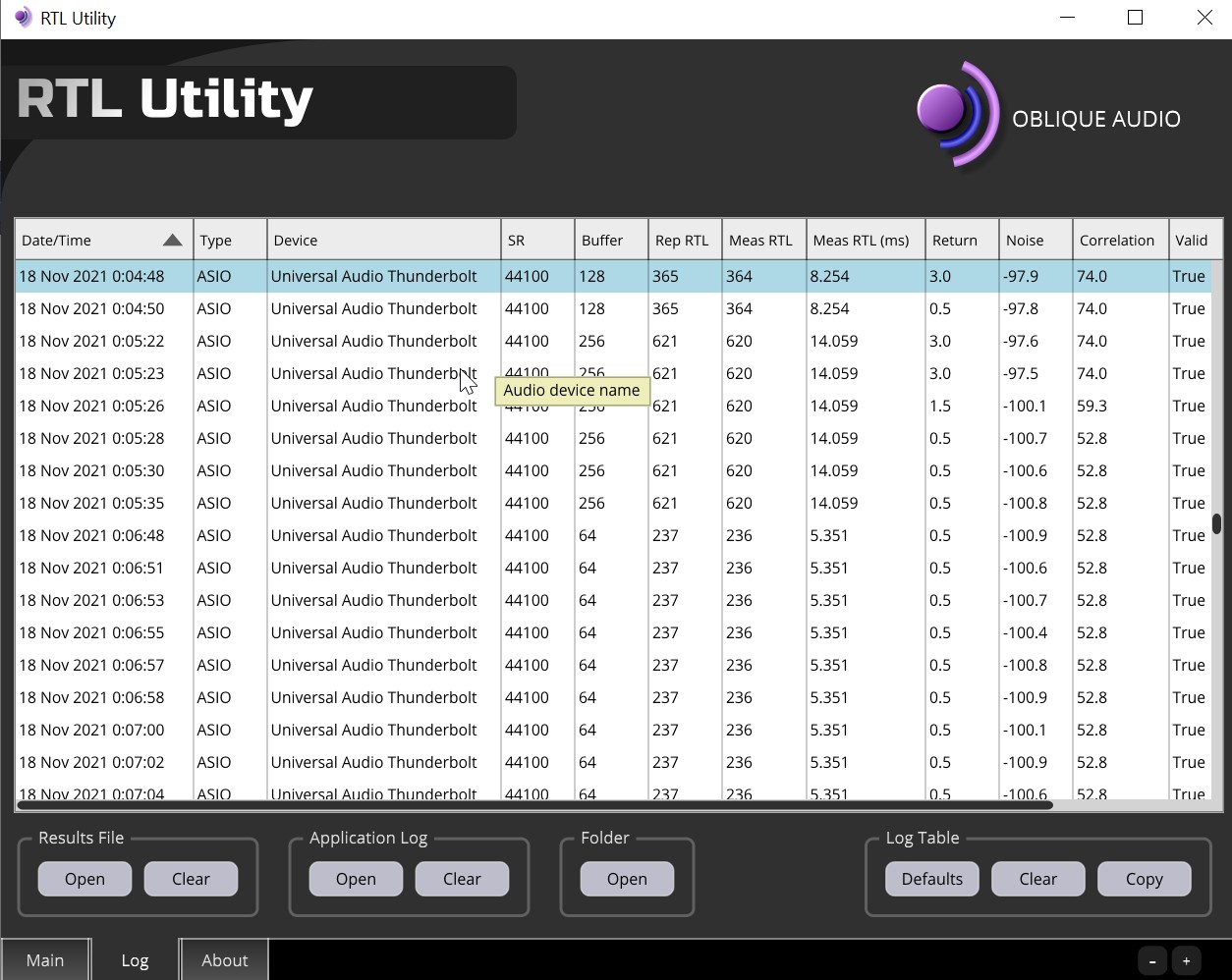Click the horizontal scrollbar of the log table

click(x=535, y=805)
